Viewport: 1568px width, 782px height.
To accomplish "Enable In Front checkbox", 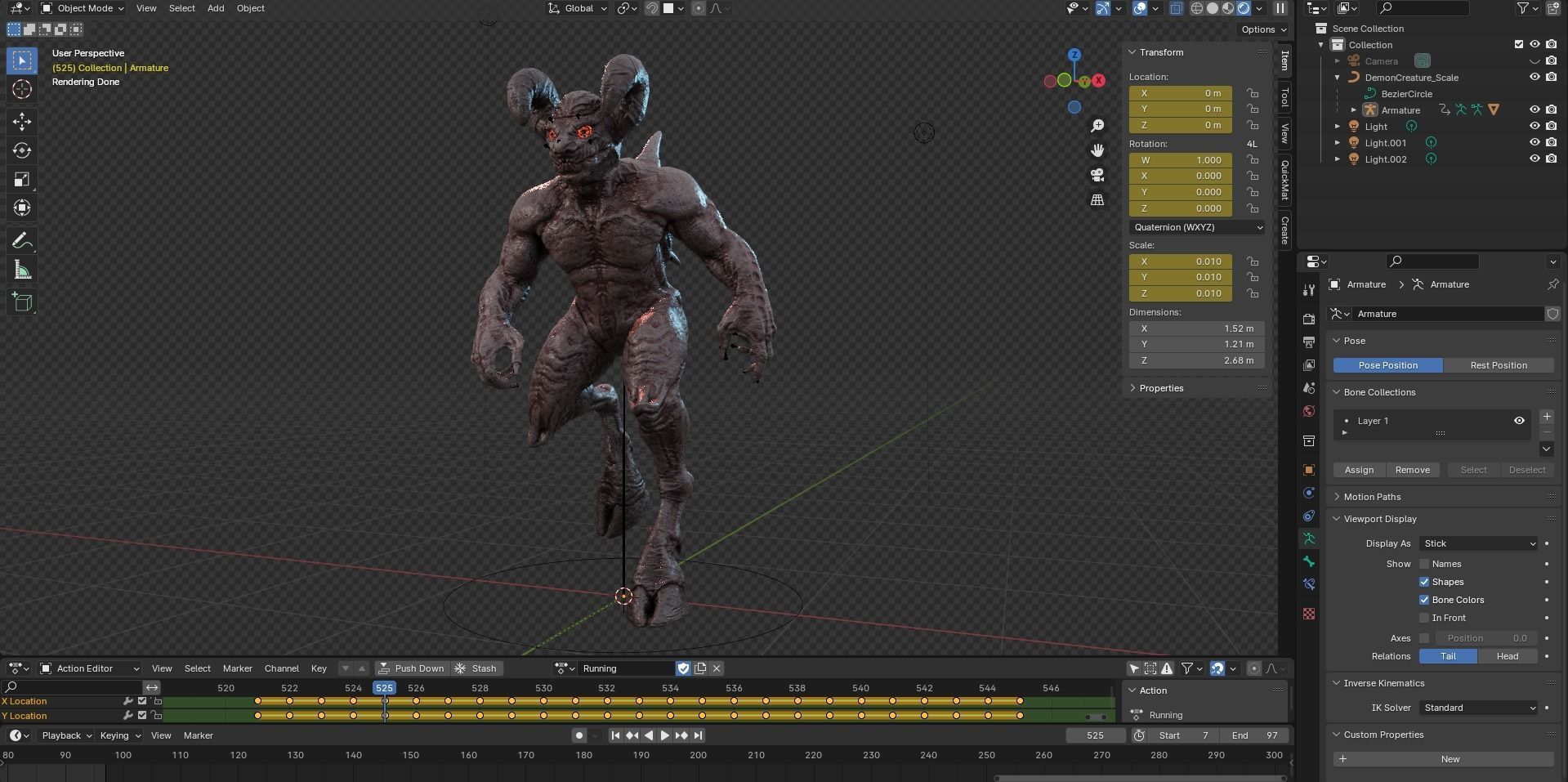I will 1424,618.
